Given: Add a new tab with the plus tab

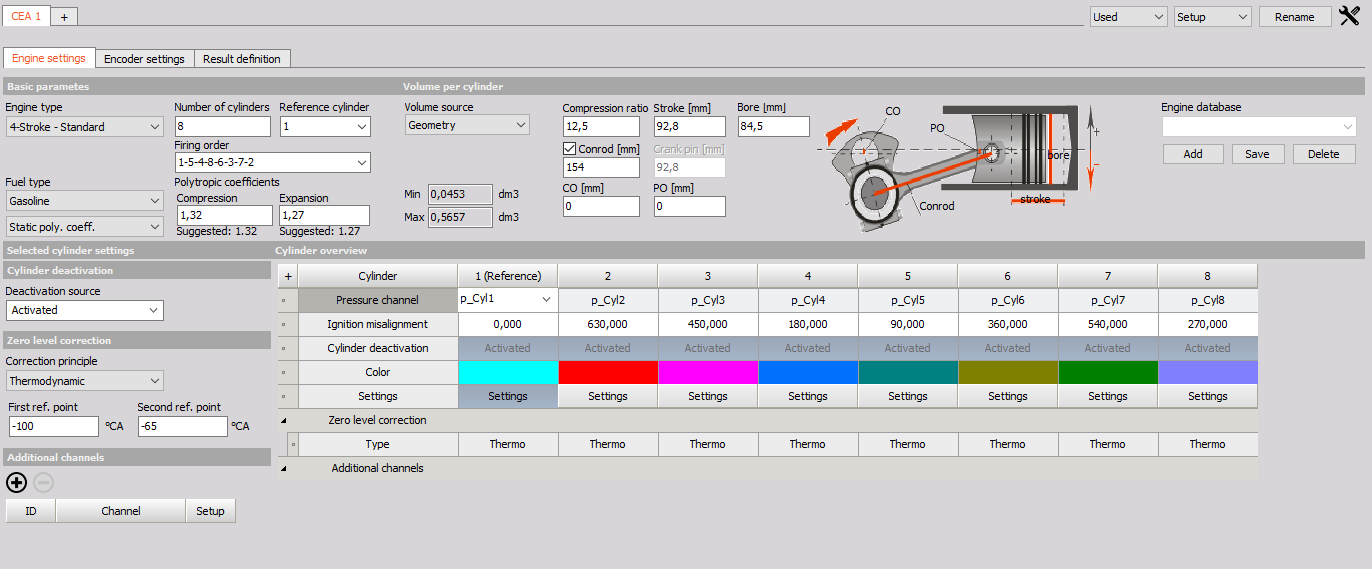Looking at the screenshot, I should coord(63,17).
